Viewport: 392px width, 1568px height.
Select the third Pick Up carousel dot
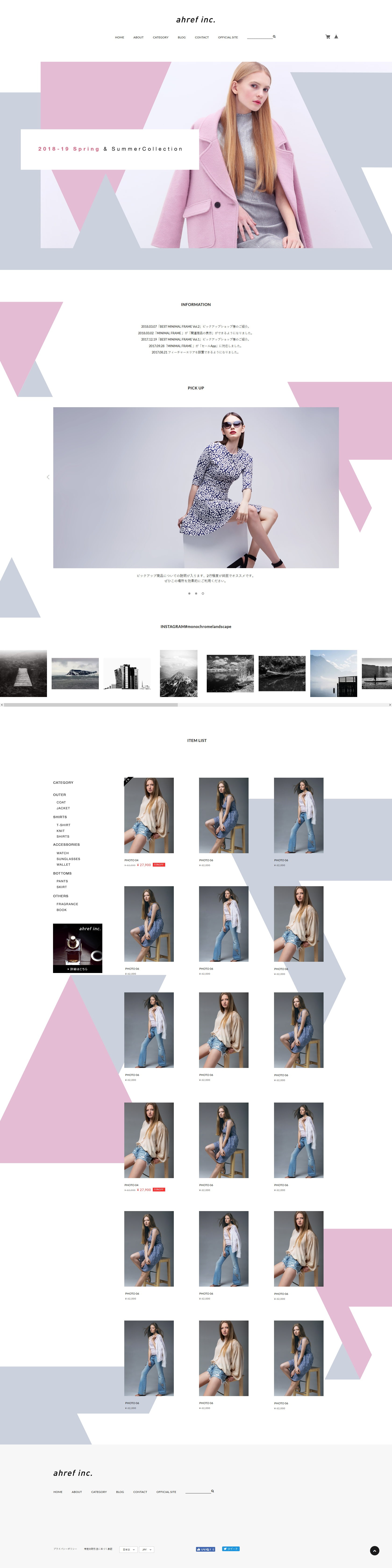tap(203, 593)
